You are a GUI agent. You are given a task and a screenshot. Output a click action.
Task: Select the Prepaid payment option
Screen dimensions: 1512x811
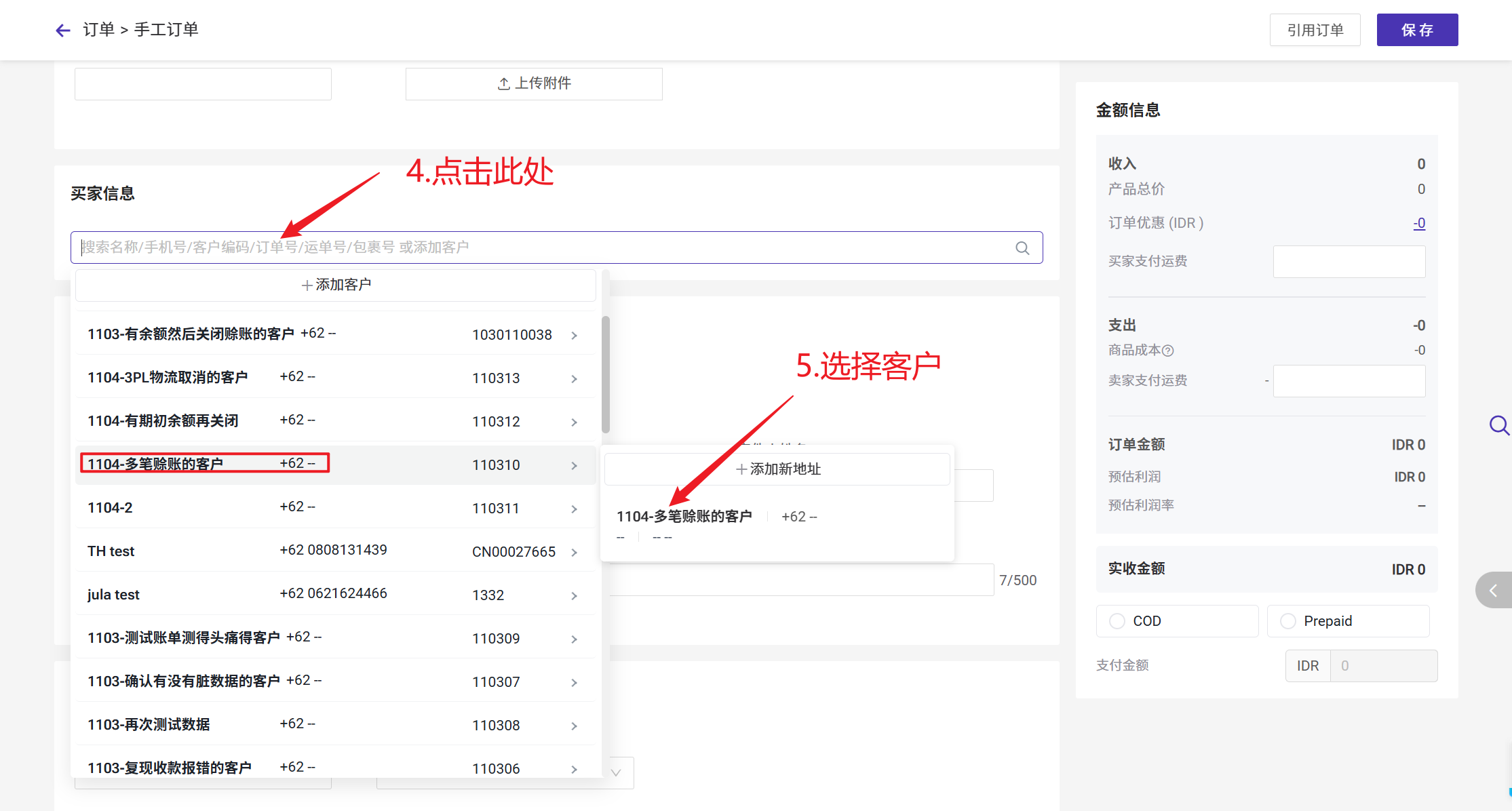[1288, 621]
